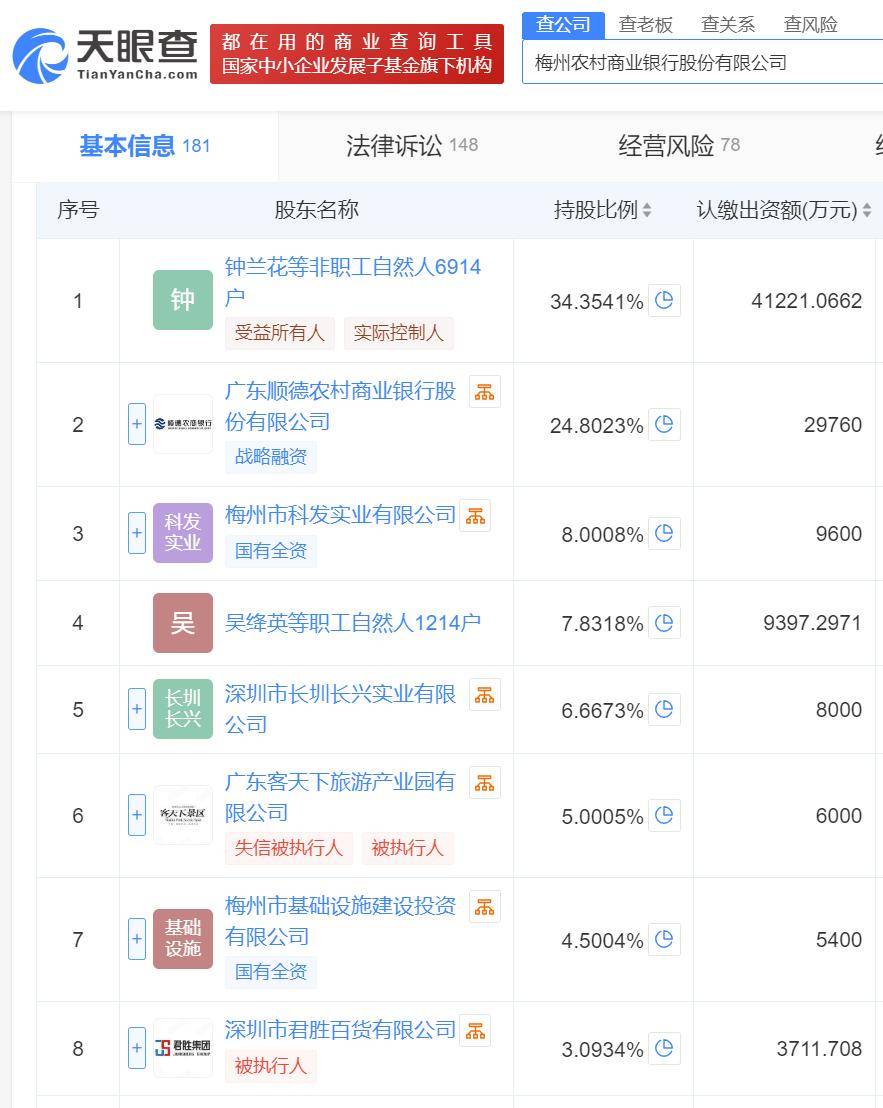Select the 法律诉讼 148 tab
This screenshot has width=883, height=1108.
412,146
